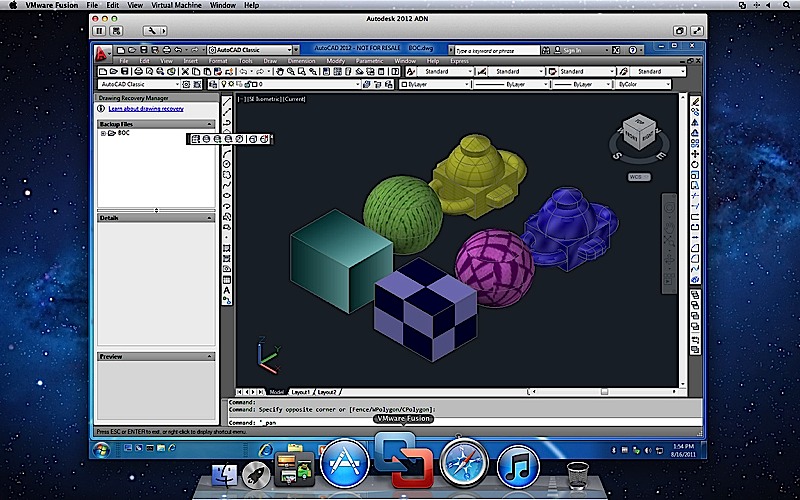Open the ByColor plot style dropdown
This screenshot has width=800, height=500.
pos(648,85)
